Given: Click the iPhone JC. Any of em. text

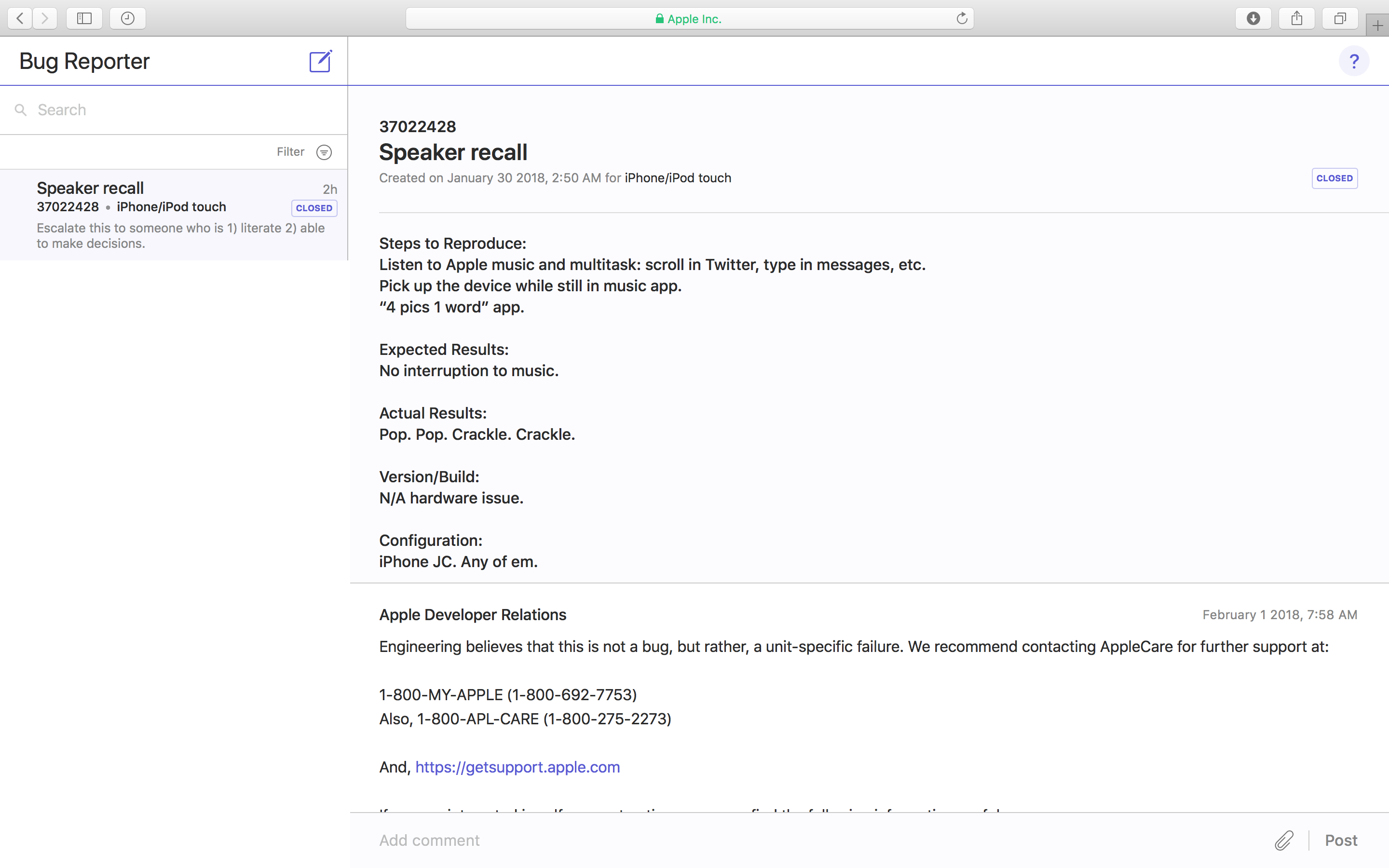Looking at the screenshot, I should (x=458, y=562).
